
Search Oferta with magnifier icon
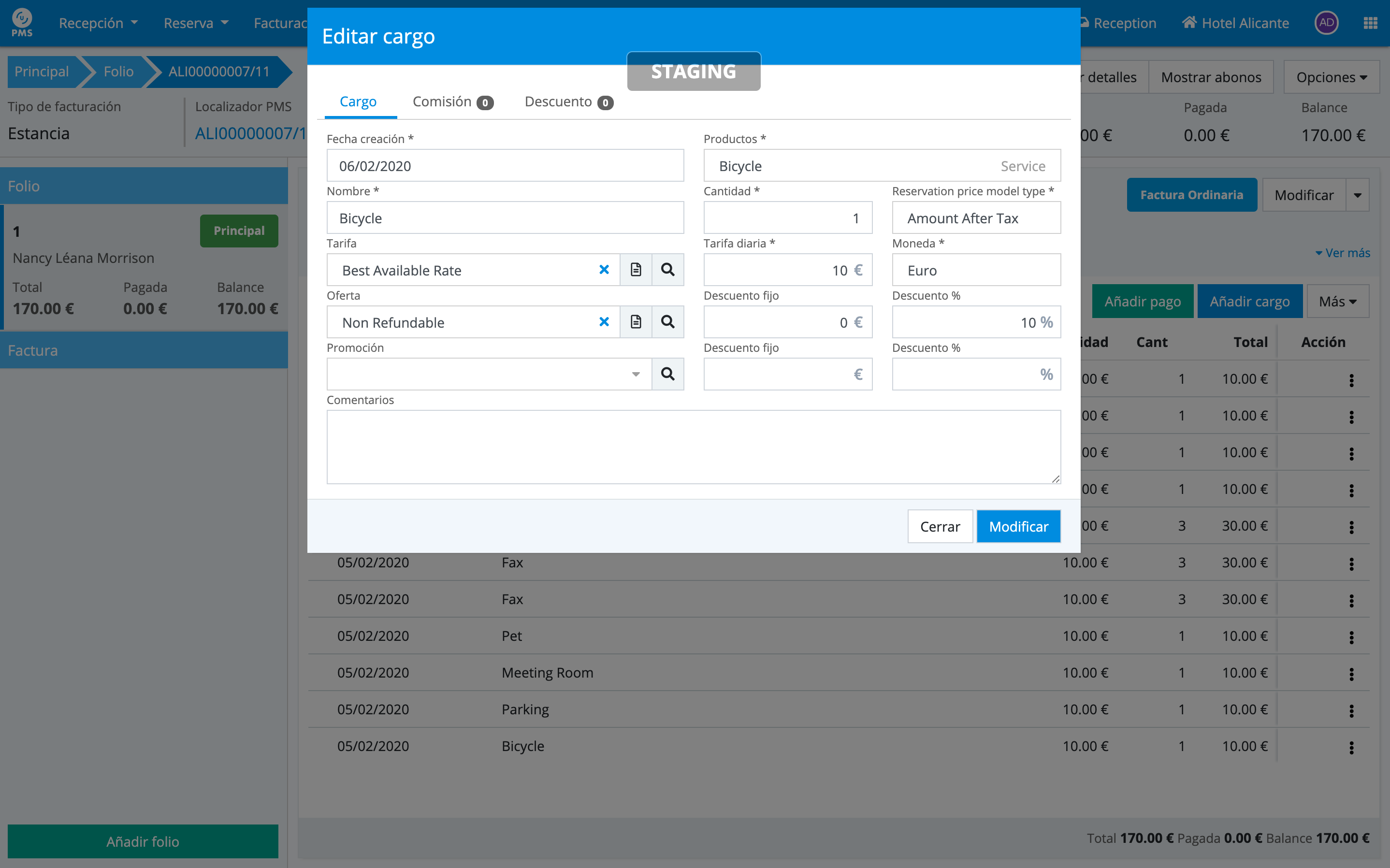(x=667, y=322)
